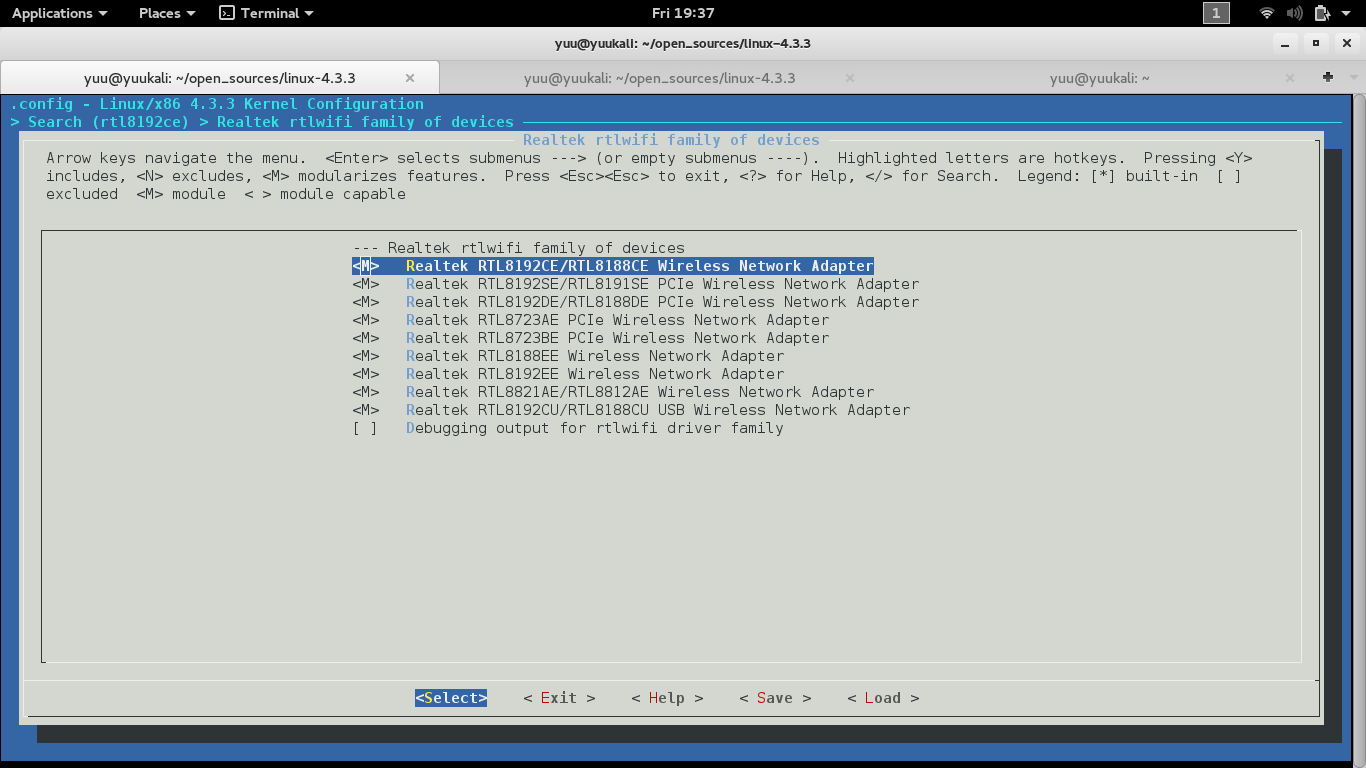
Task: Minimize the terminal window
Action: pos(1285,43)
